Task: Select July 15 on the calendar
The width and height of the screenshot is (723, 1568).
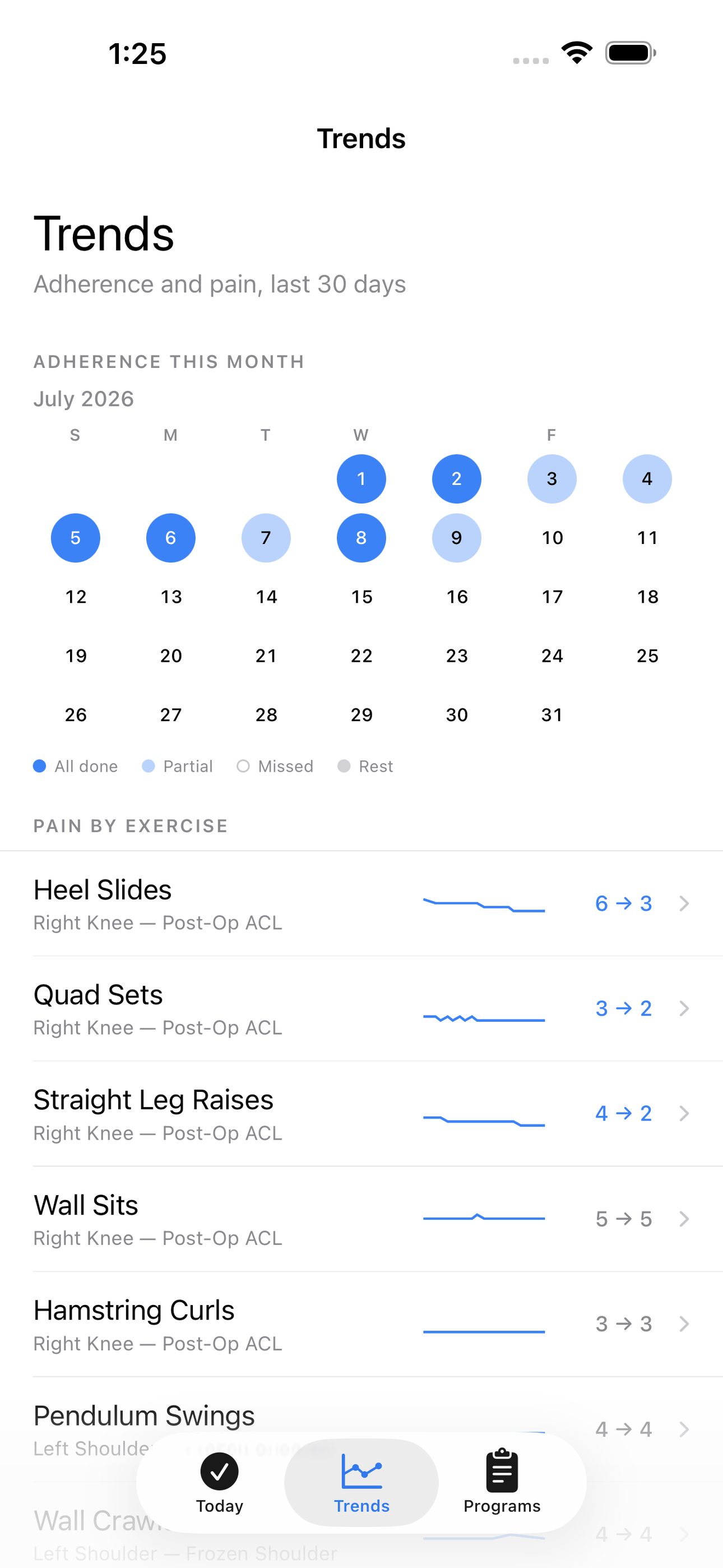Action: [x=361, y=597]
